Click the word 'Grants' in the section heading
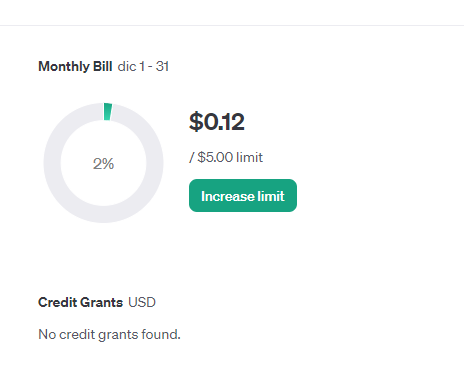This screenshot has height=384, width=464. 101,302
